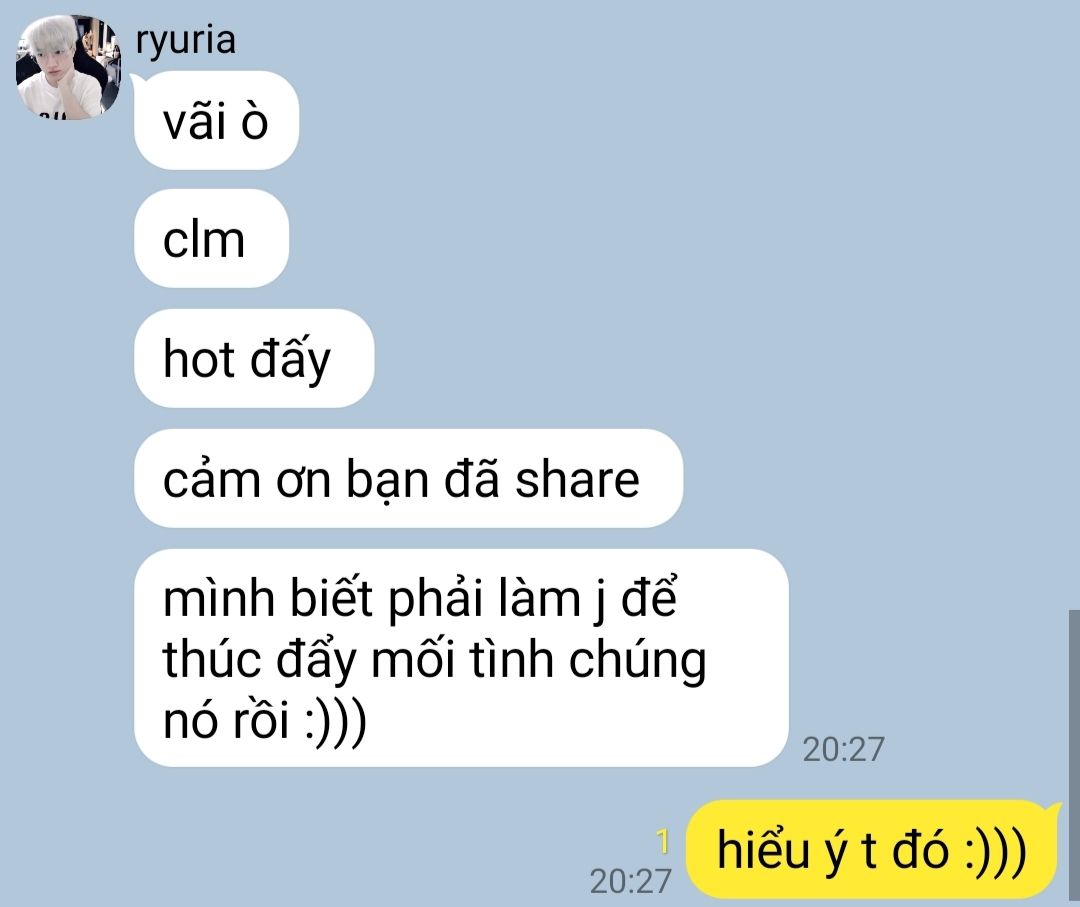Viewport: 1080px width, 907px height.
Task: Tap the 20:27 timestamp beside received message
Action: [844, 749]
